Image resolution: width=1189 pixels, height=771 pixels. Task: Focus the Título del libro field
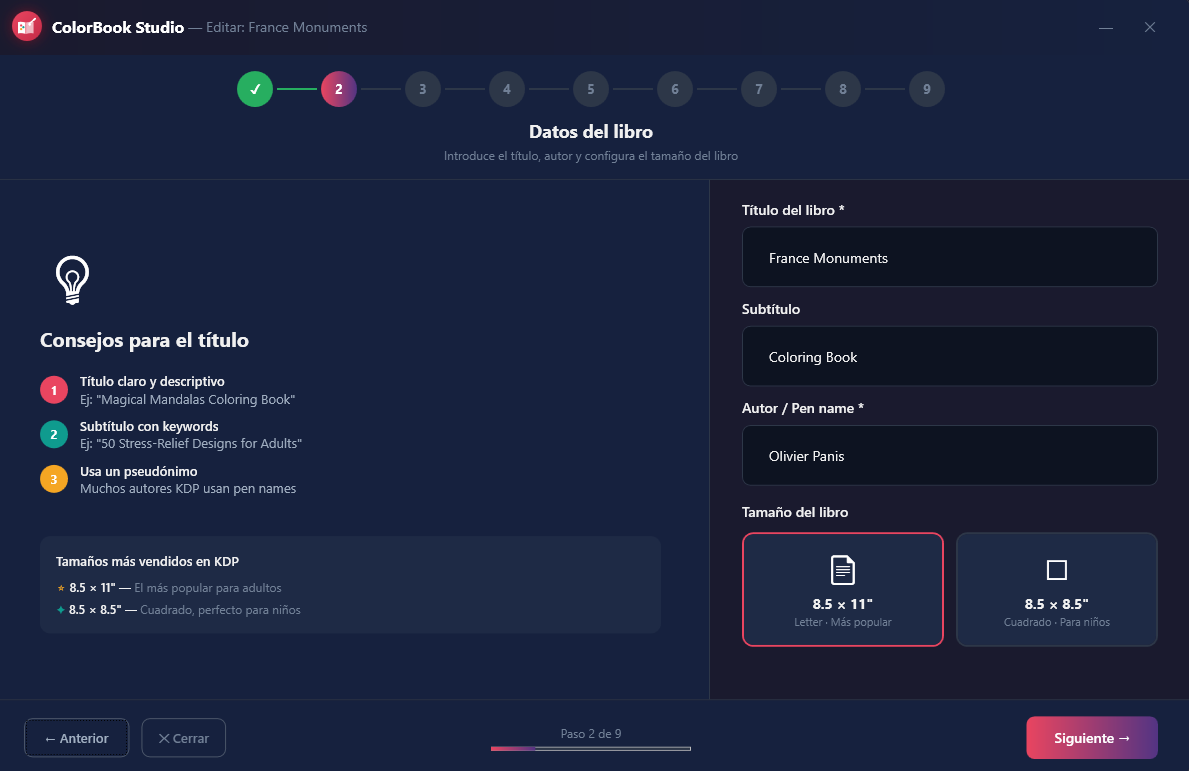tap(949, 257)
